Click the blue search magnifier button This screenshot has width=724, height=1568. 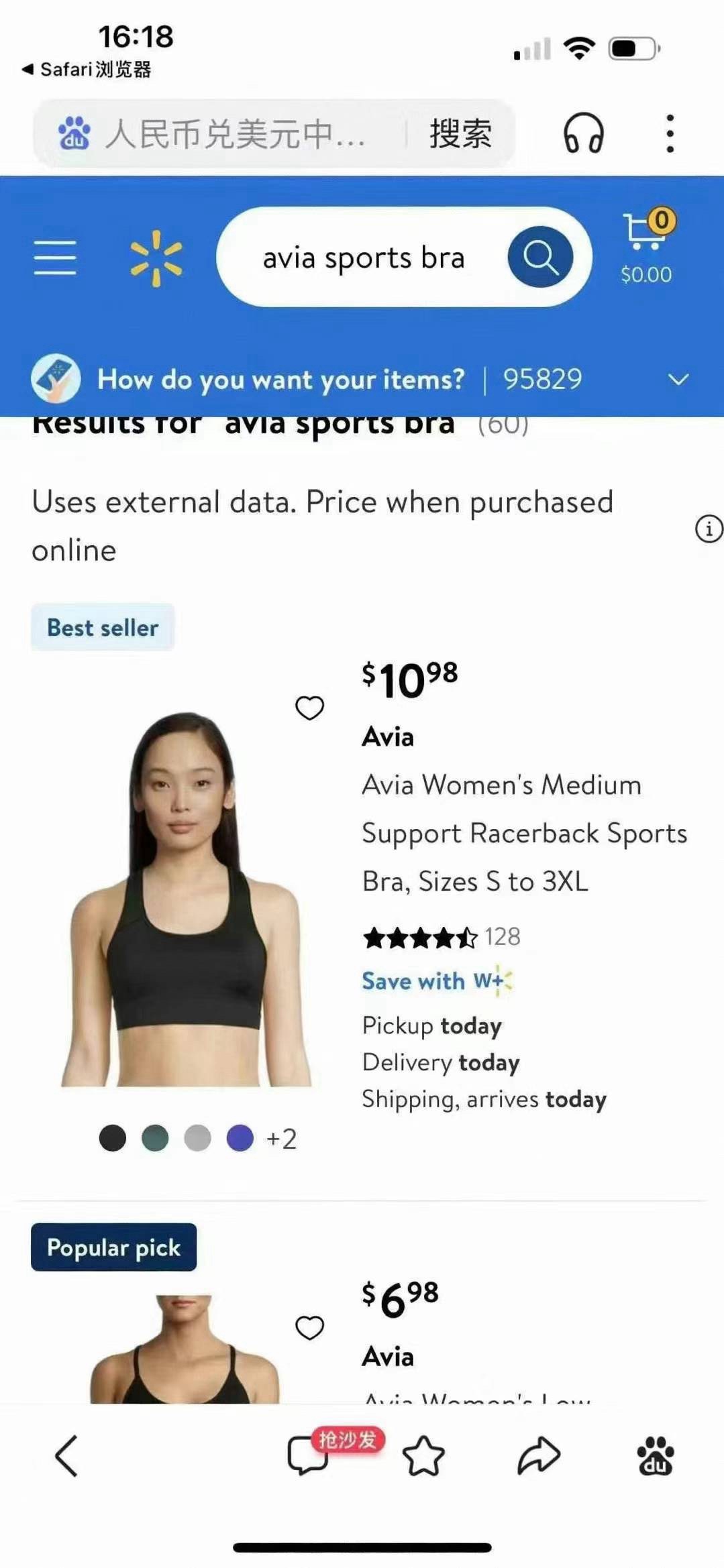click(x=540, y=257)
